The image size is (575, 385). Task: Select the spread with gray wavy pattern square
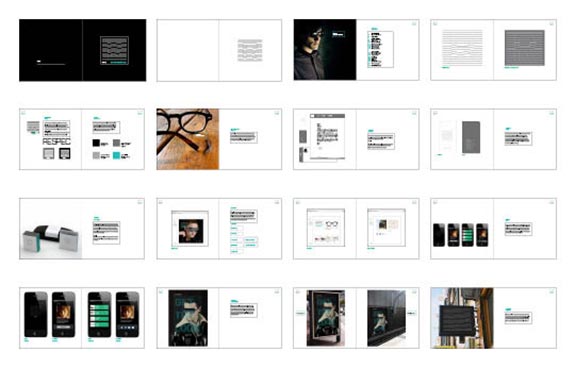pyautogui.click(x=493, y=50)
